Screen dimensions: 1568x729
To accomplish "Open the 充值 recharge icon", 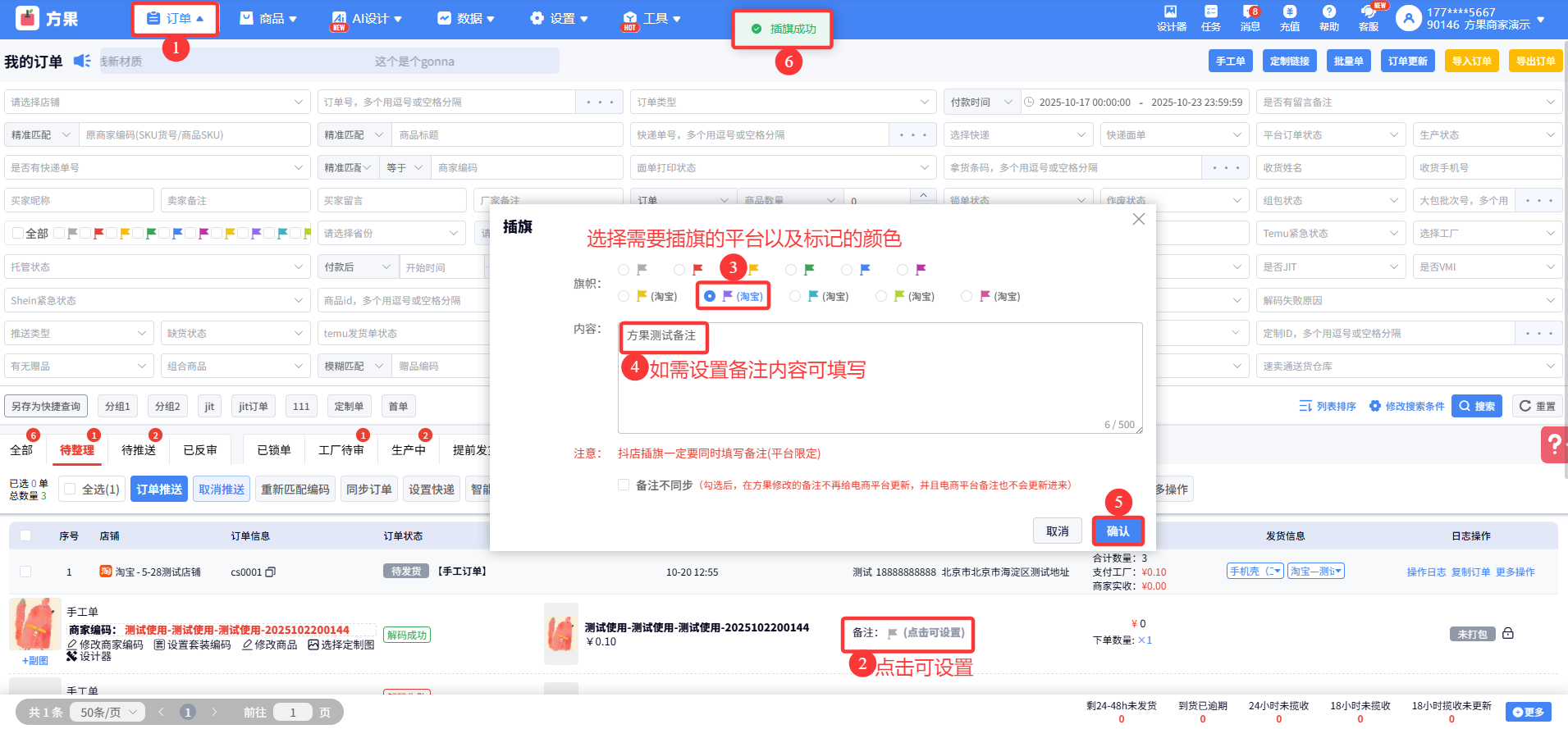I will 1289,11.
